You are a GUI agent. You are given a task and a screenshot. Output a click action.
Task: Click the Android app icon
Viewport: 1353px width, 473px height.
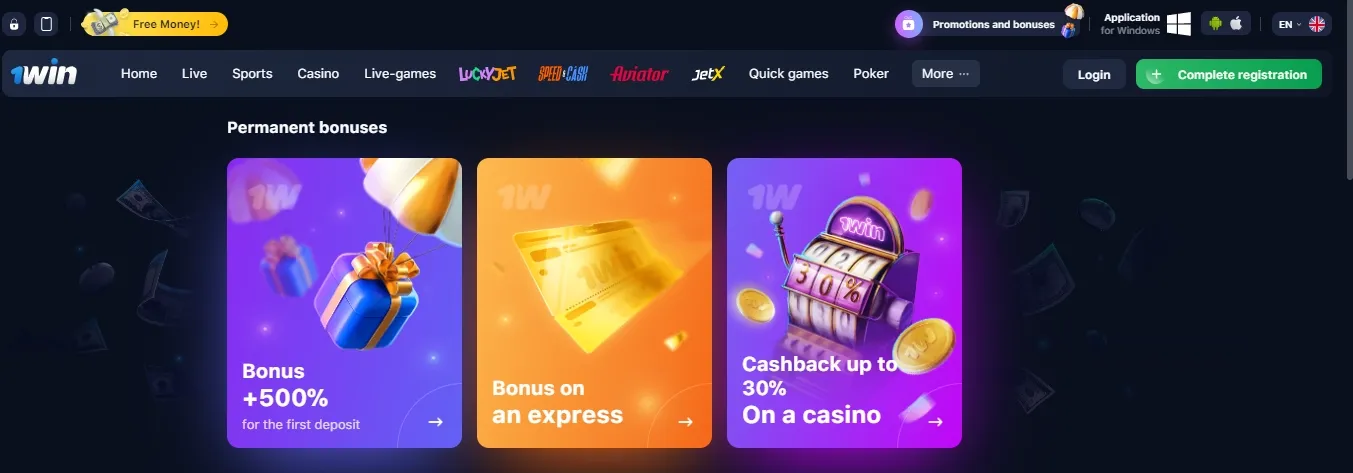[x=1216, y=23]
